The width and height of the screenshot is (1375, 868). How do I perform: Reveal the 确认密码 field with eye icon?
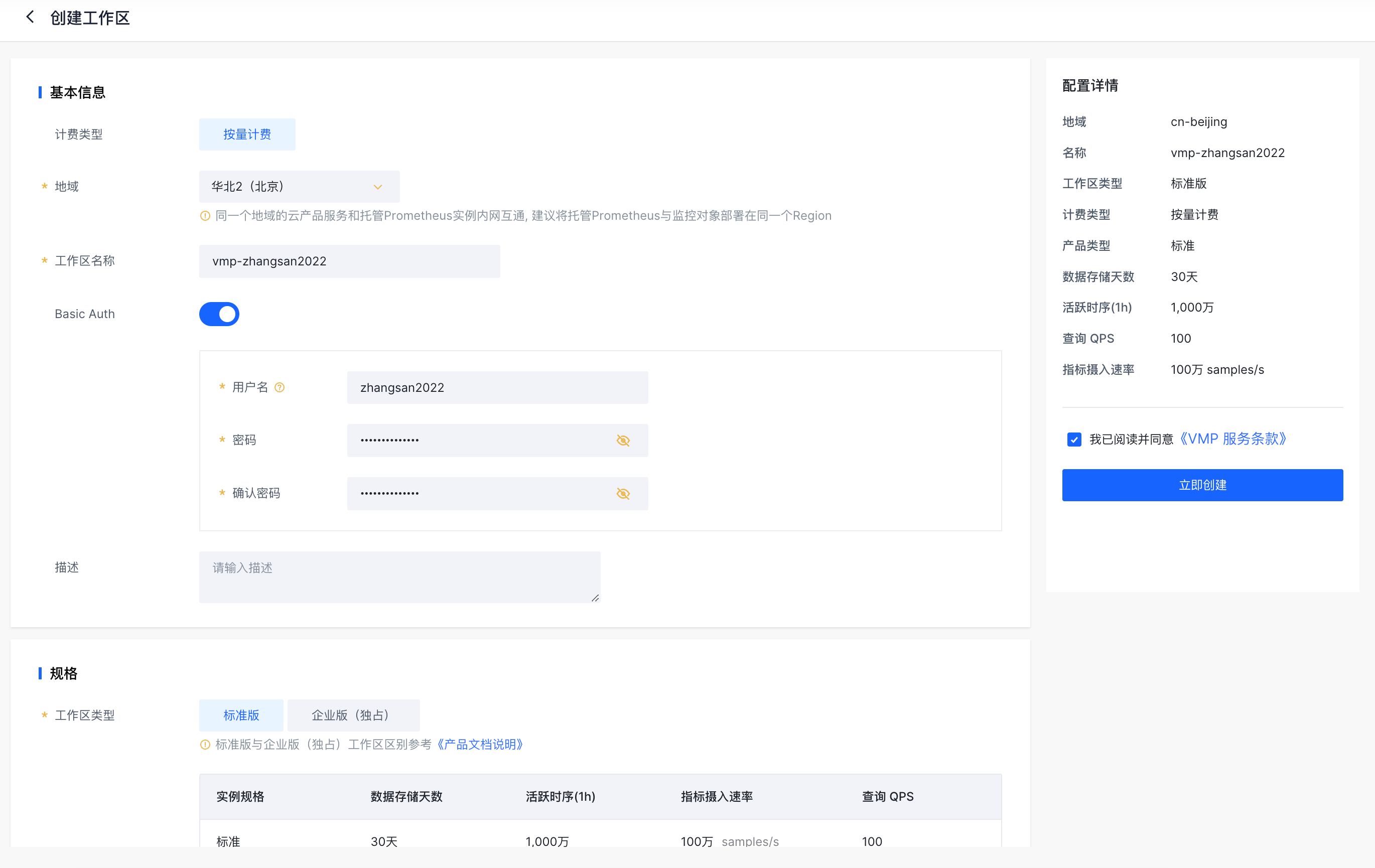tap(623, 493)
